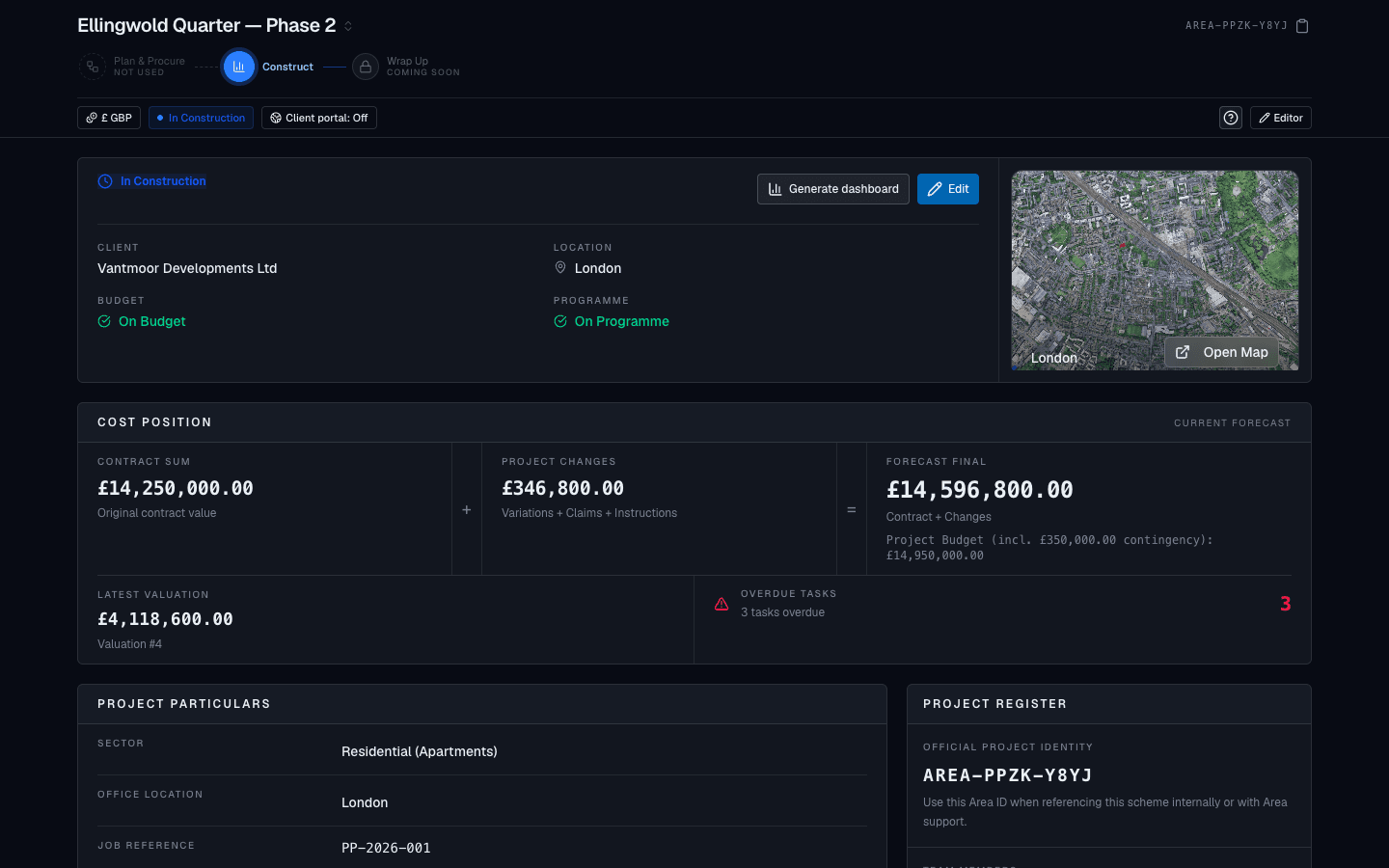Image resolution: width=1389 pixels, height=868 pixels.
Task: Click the London satellite map thumbnail
Action: (x=1155, y=270)
